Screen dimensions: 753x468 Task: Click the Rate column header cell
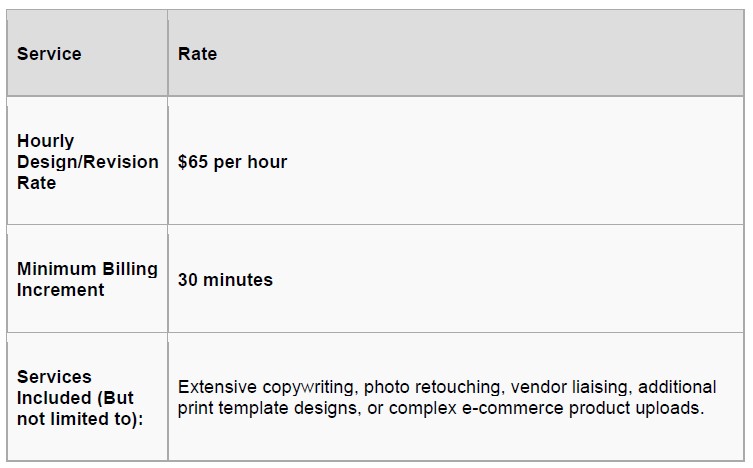click(x=456, y=53)
